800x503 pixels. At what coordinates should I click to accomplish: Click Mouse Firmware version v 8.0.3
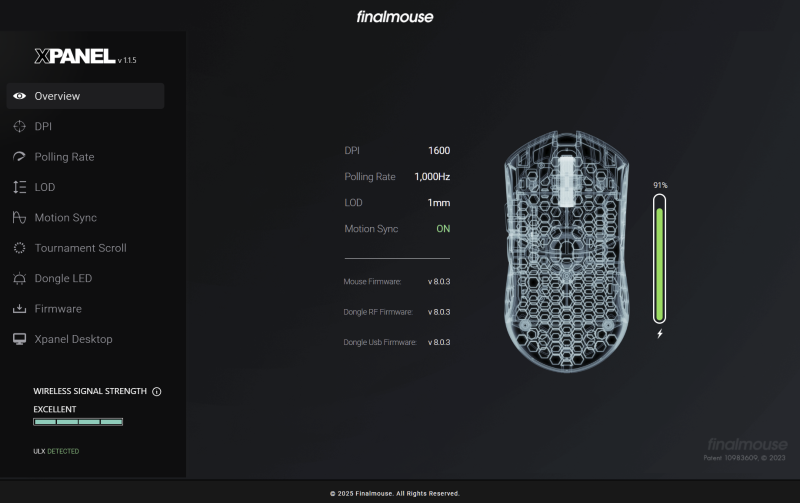(x=439, y=282)
